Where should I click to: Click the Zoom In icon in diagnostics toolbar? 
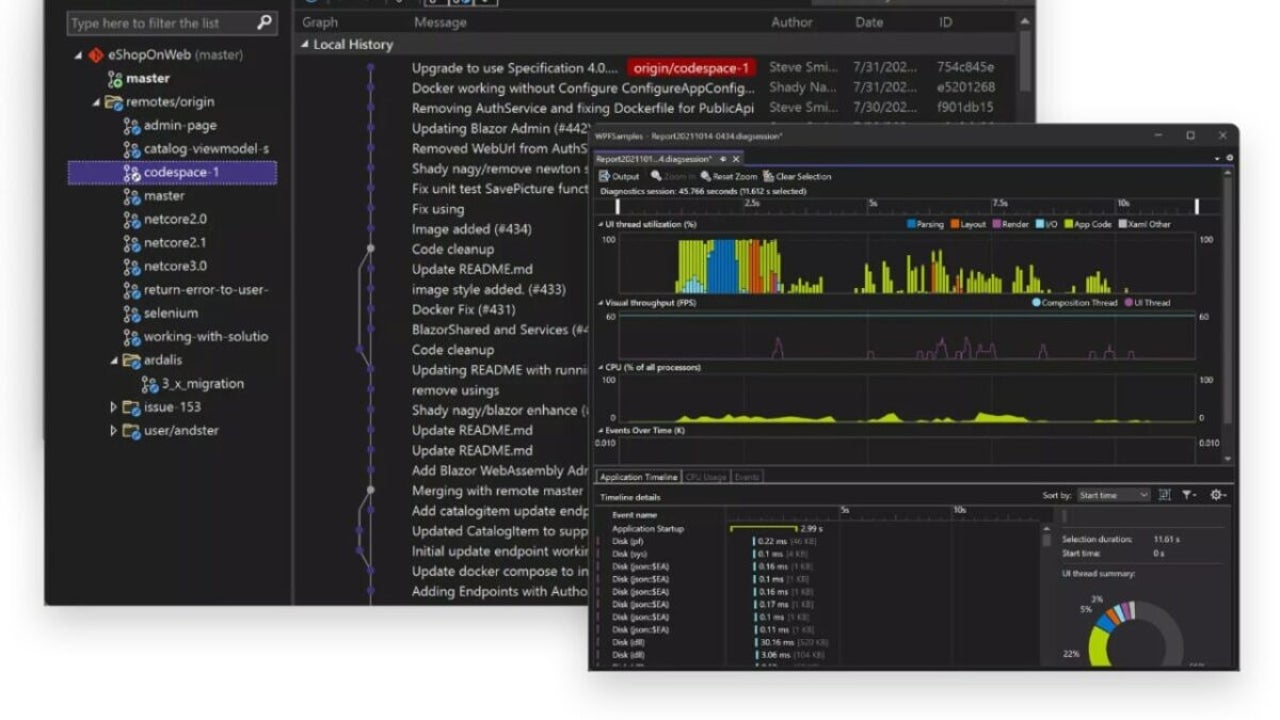656,177
